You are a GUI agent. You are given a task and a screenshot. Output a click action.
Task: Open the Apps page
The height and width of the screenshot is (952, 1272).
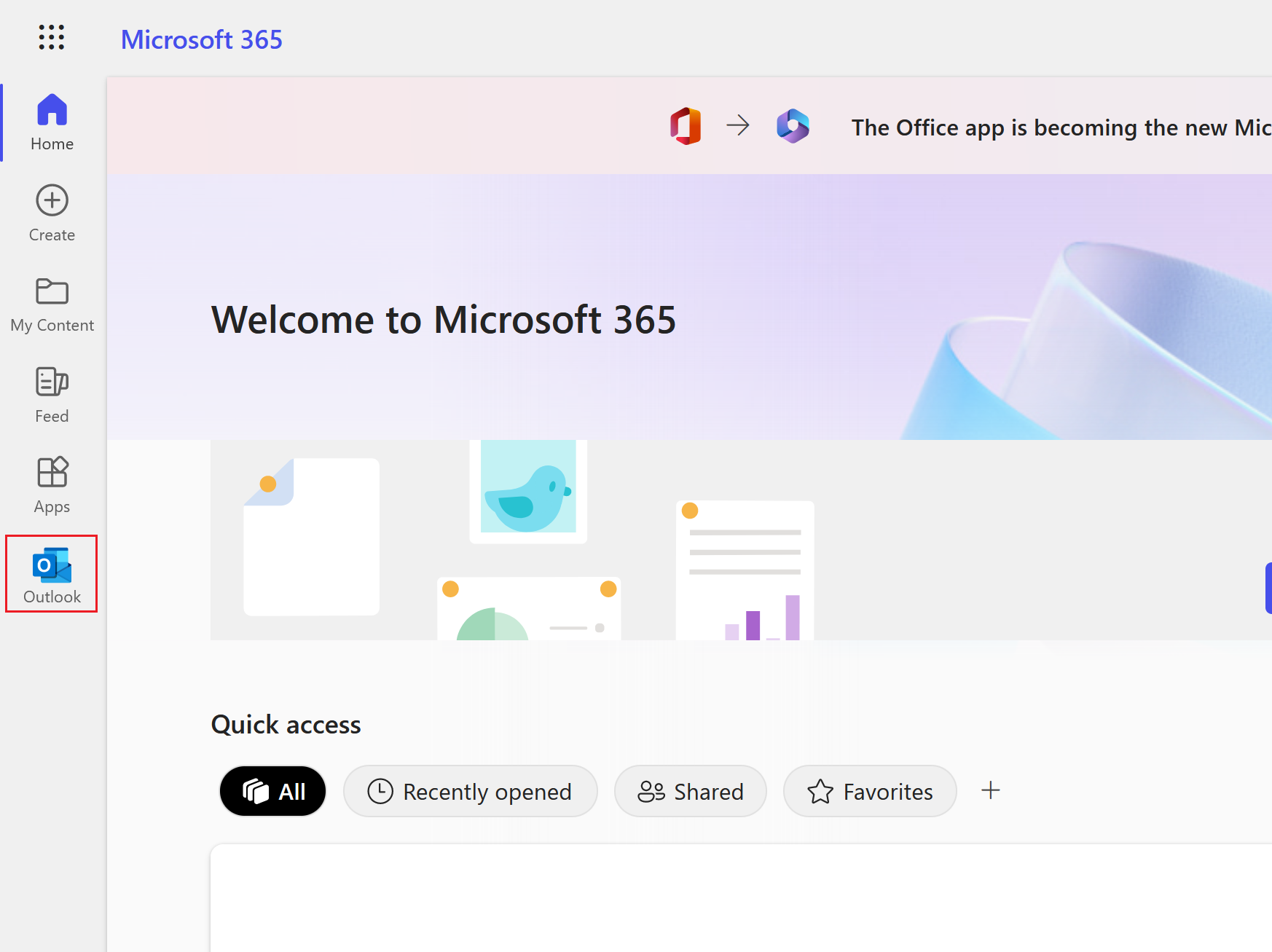52,485
